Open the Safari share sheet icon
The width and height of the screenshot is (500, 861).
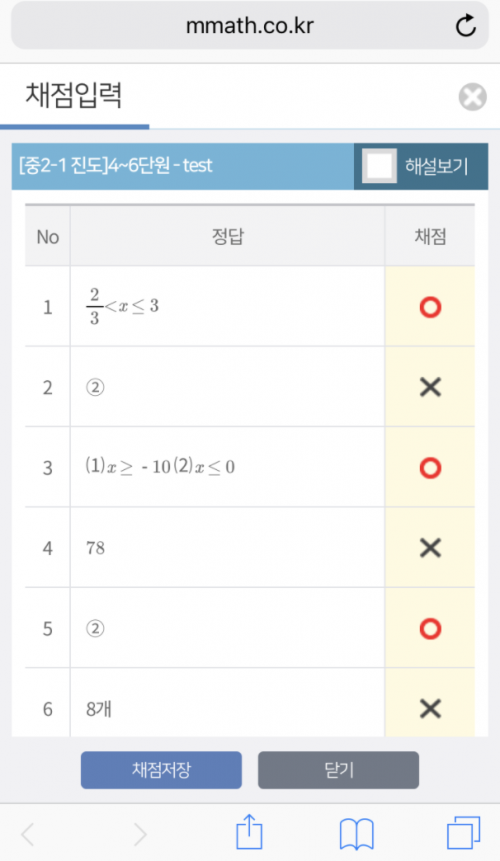(x=249, y=832)
